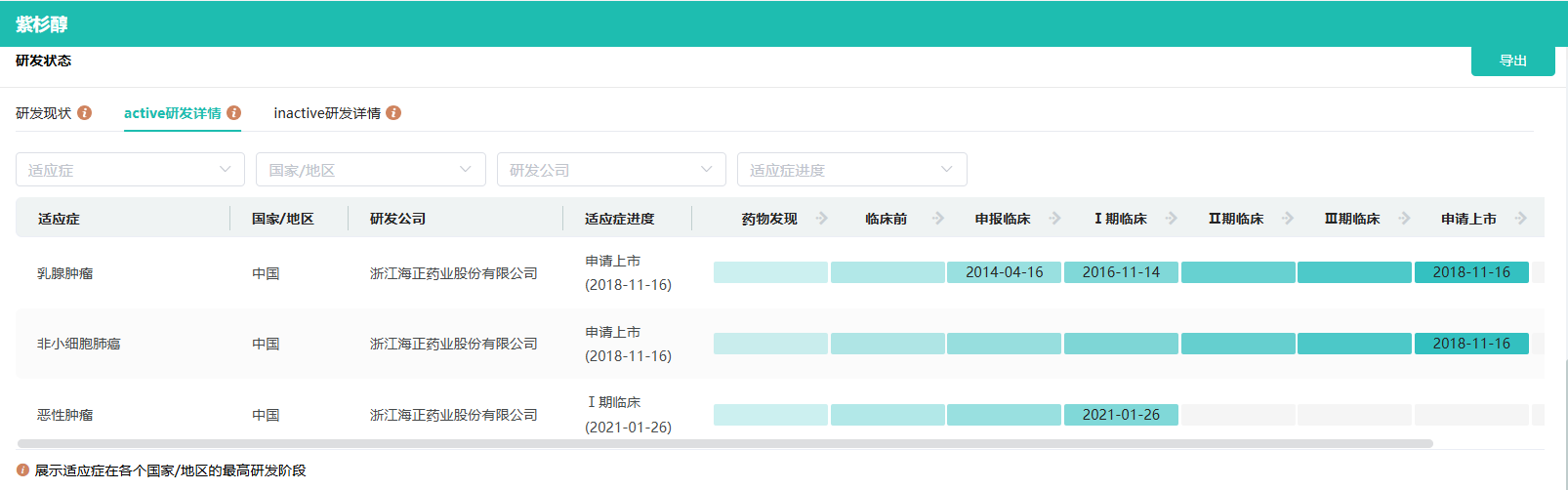
Task: Select 浙江海正药业 company in 乳腺肿瘤 row
Action: point(453,273)
